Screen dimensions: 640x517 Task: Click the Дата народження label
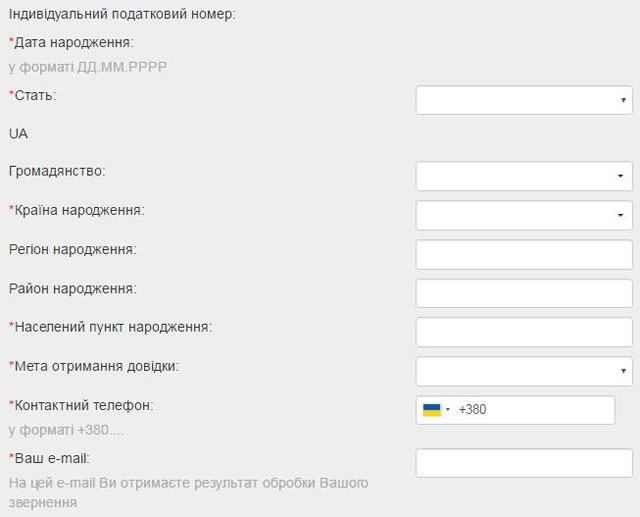[x=71, y=42]
